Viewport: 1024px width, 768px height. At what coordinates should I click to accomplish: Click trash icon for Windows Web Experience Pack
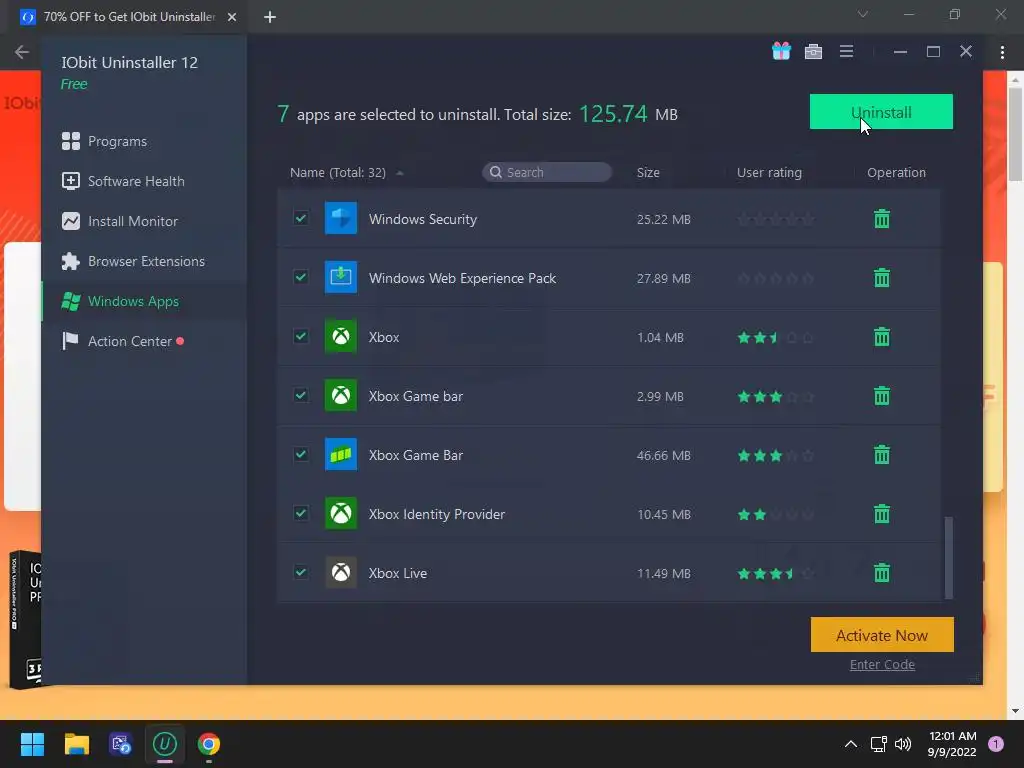[882, 278]
